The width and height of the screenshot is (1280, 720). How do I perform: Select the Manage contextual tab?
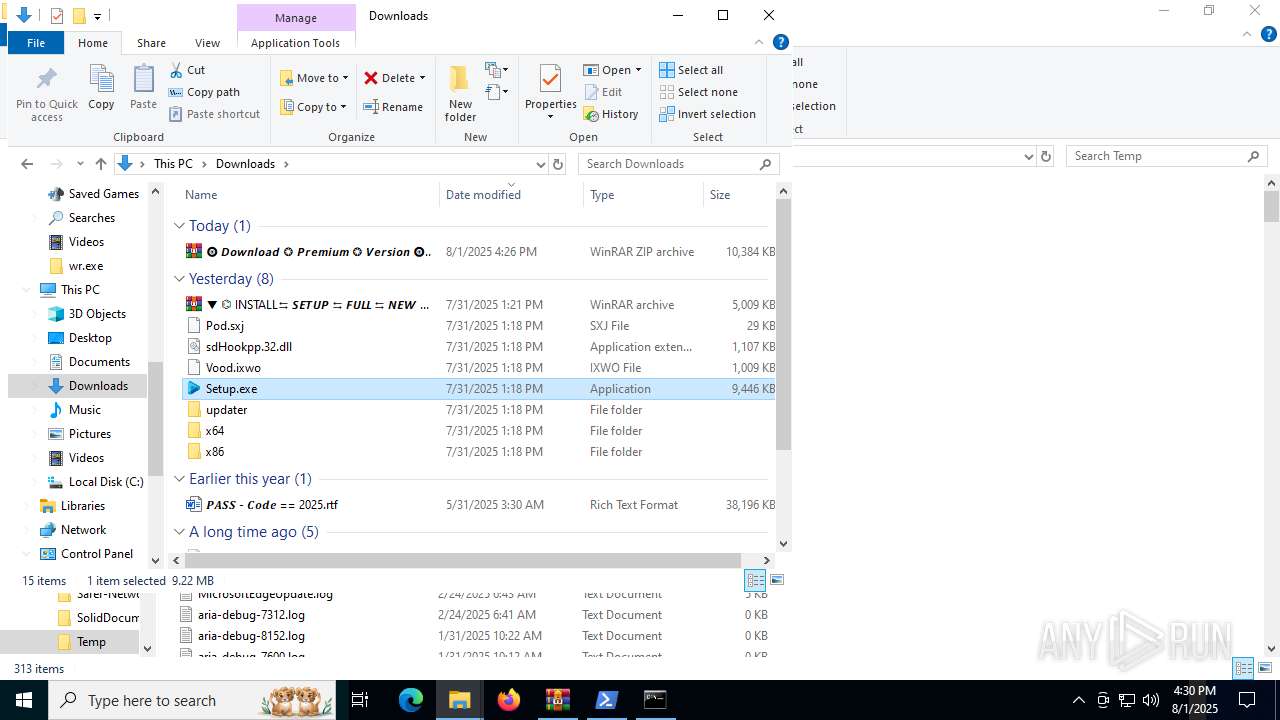296,17
